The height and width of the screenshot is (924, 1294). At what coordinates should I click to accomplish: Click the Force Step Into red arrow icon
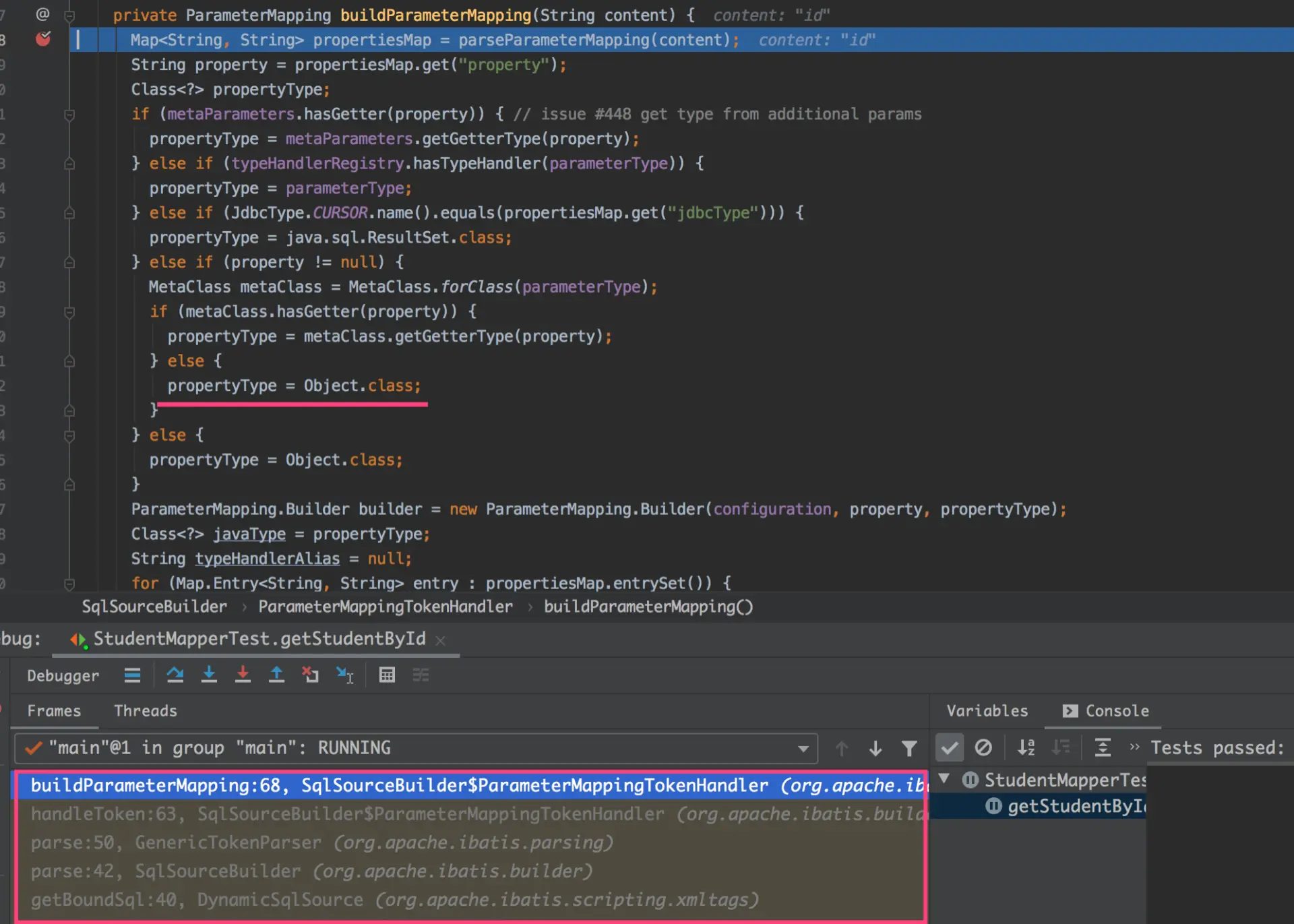pyautogui.click(x=243, y=675)
